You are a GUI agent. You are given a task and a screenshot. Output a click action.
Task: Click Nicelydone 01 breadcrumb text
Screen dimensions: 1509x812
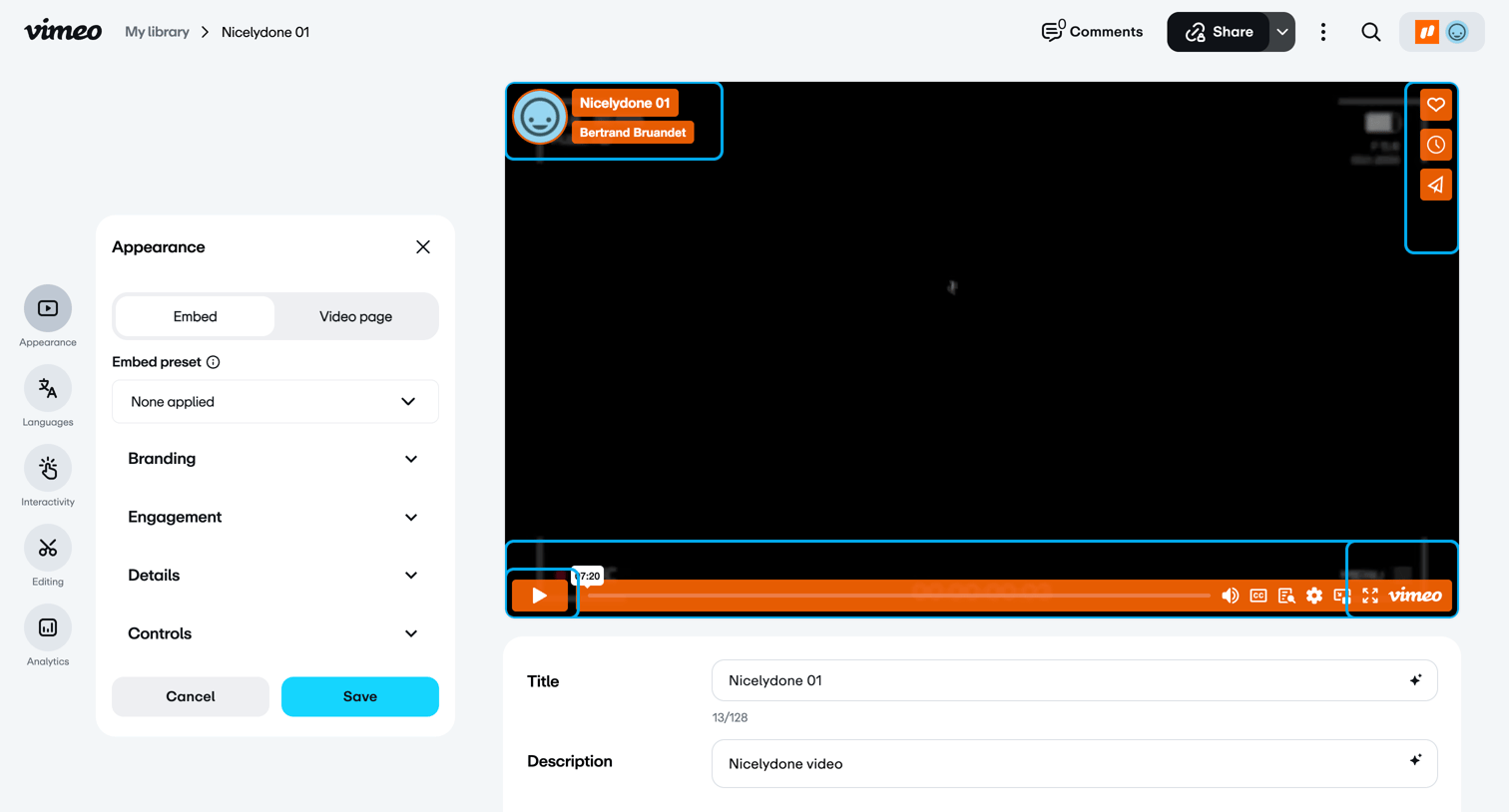click(x=265, y=32)
